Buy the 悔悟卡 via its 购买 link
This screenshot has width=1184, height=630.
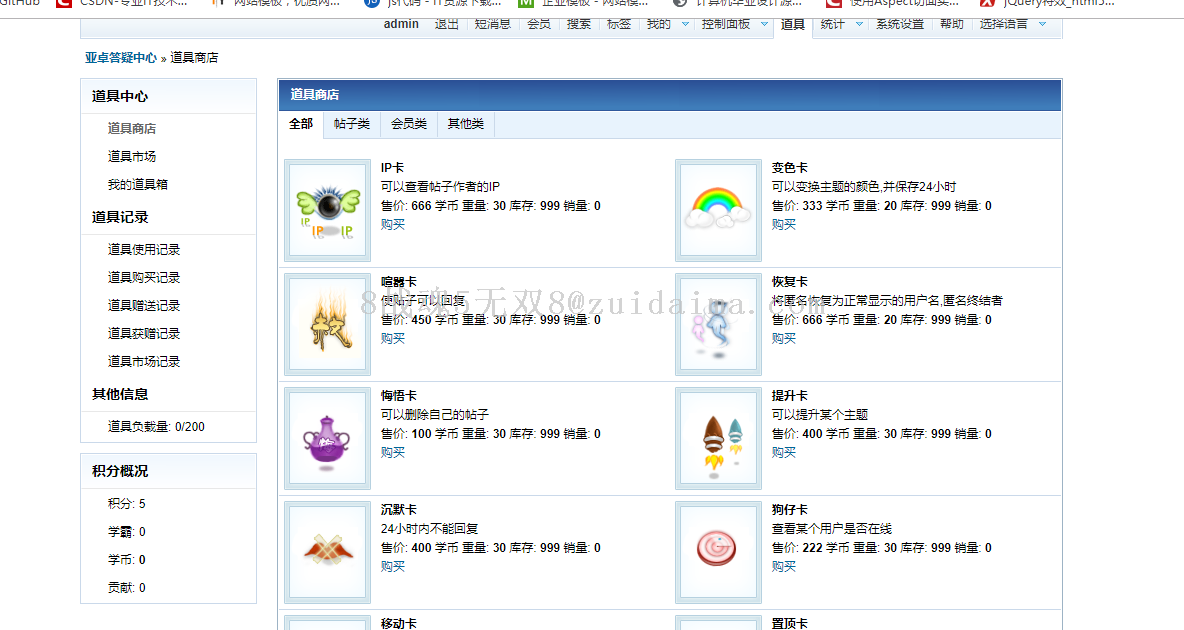pos(393,452)
